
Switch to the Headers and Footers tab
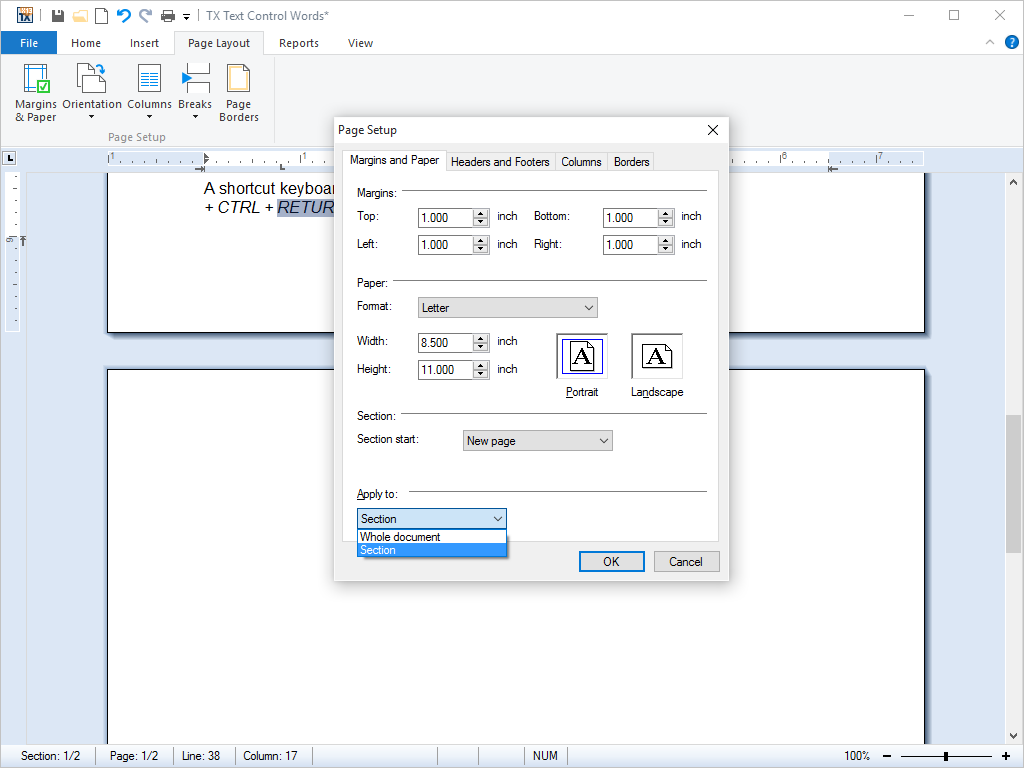(501, 161)
